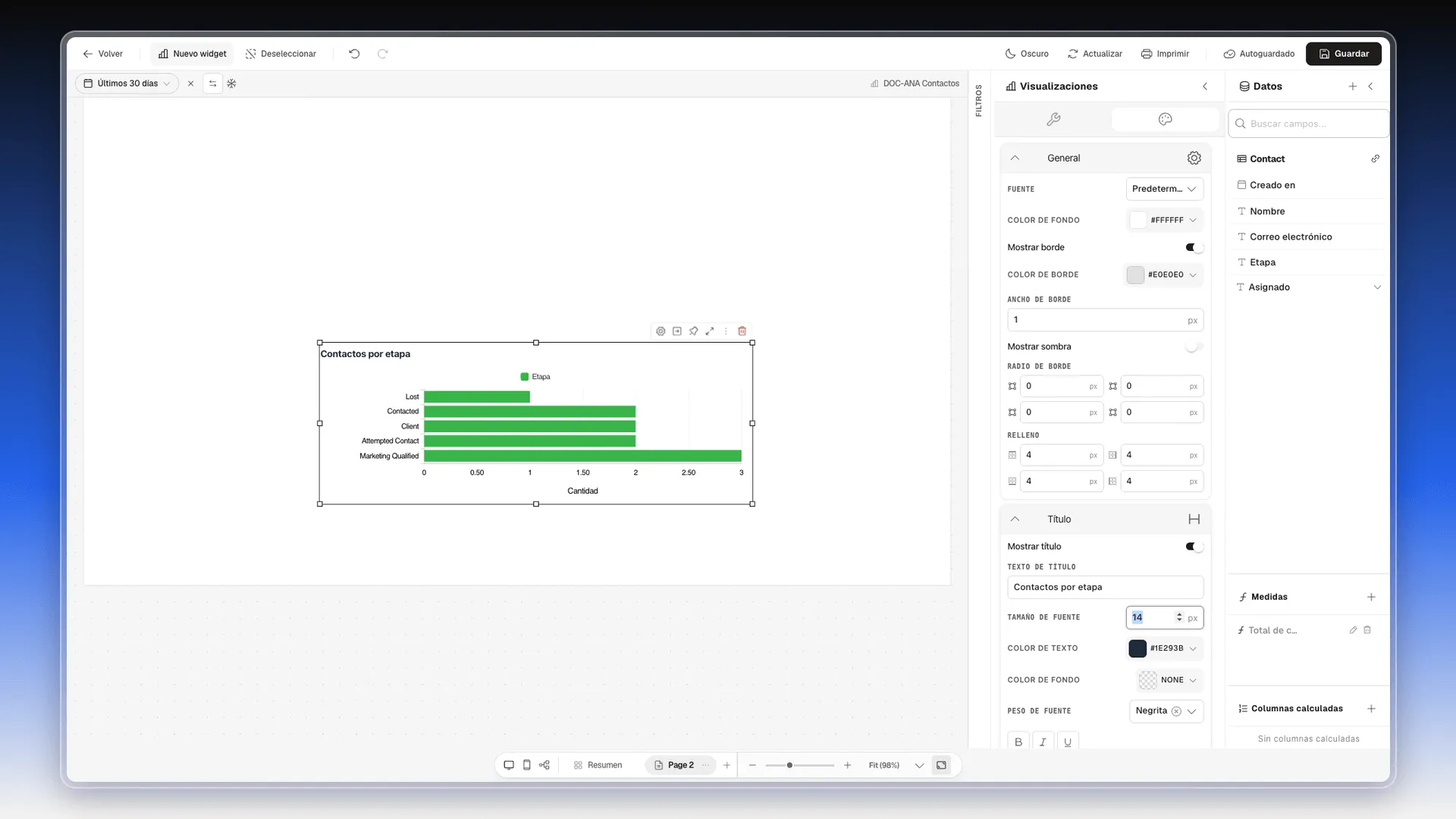Open the palette style tab
The image size is (1456, 819).
(1166, 119)
